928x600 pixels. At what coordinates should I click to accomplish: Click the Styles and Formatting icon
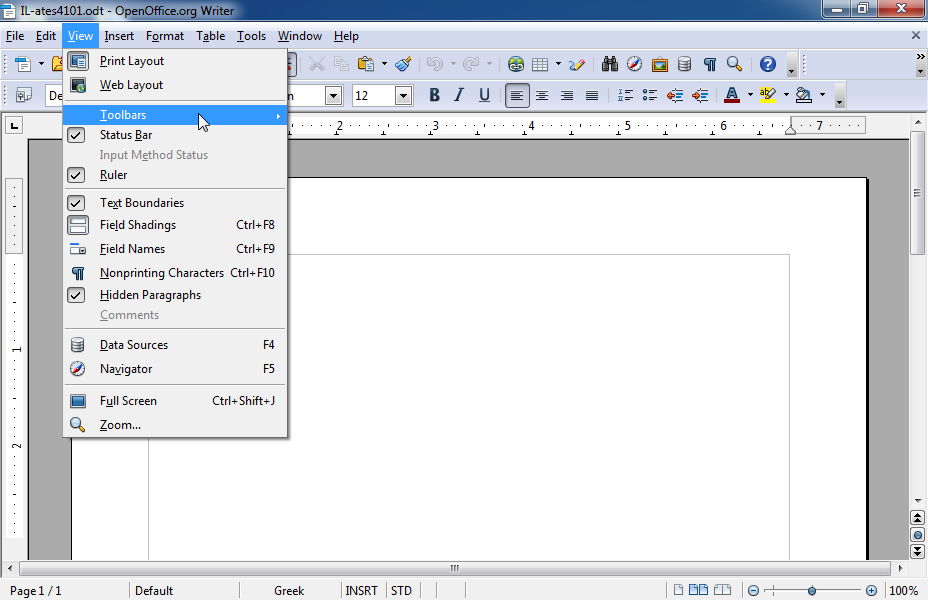[x=24, y=95]
